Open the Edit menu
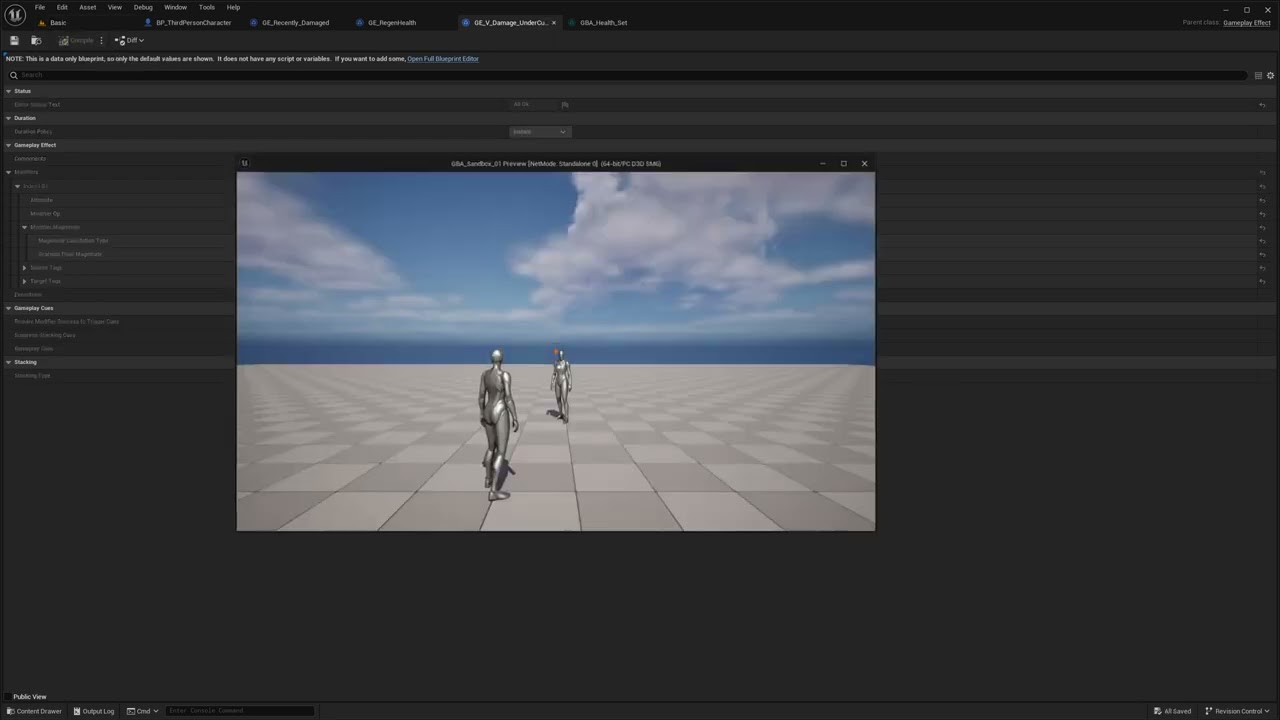1280x720 pixels. [62, 7]
